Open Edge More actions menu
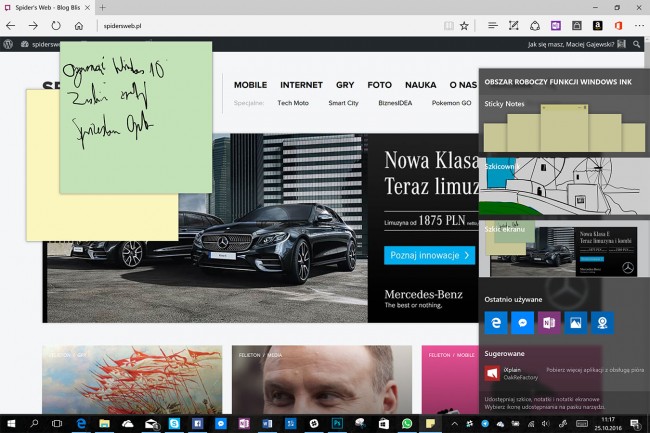This screenshot has height=433, width=650. [x=639, y=26]
